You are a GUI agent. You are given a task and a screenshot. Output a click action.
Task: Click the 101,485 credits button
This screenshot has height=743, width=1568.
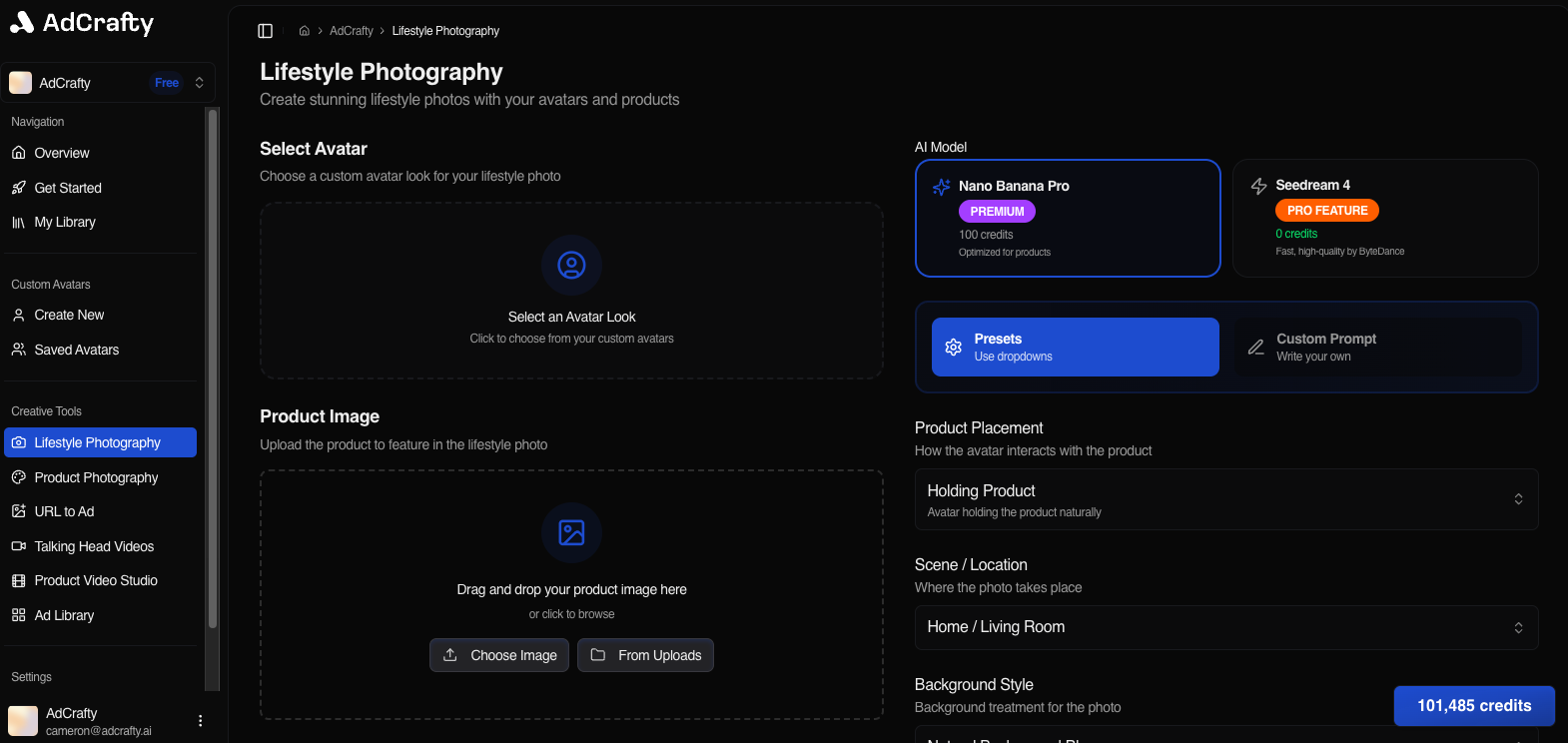click(1474, 705)
